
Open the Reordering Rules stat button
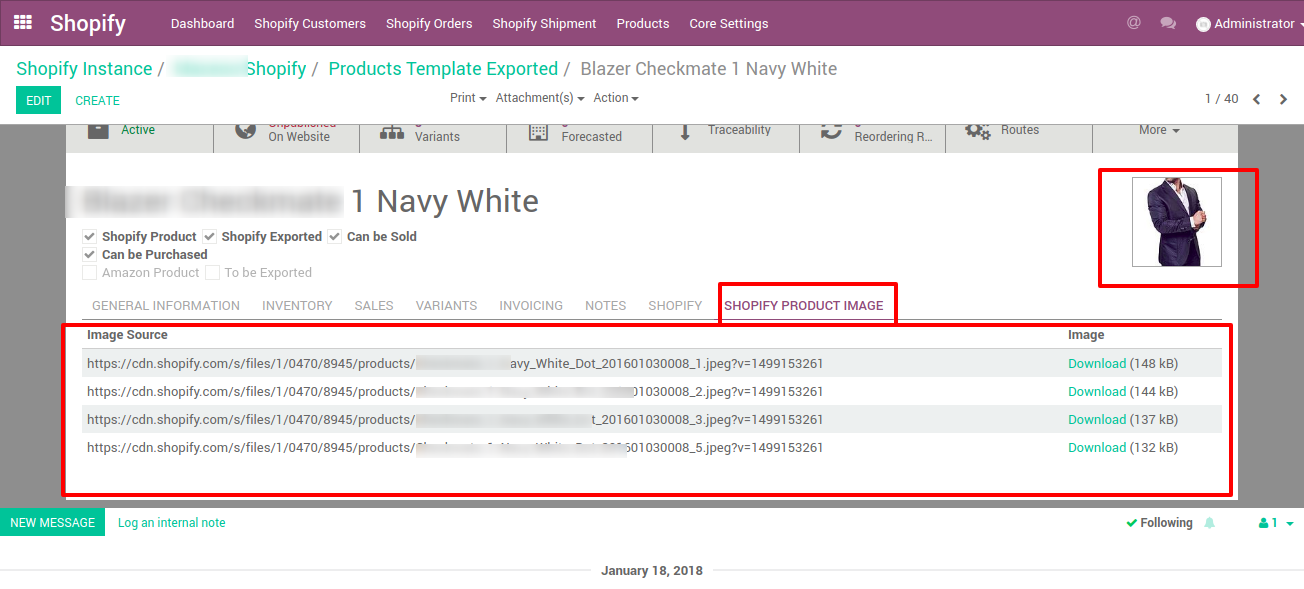tap(873, 137)
